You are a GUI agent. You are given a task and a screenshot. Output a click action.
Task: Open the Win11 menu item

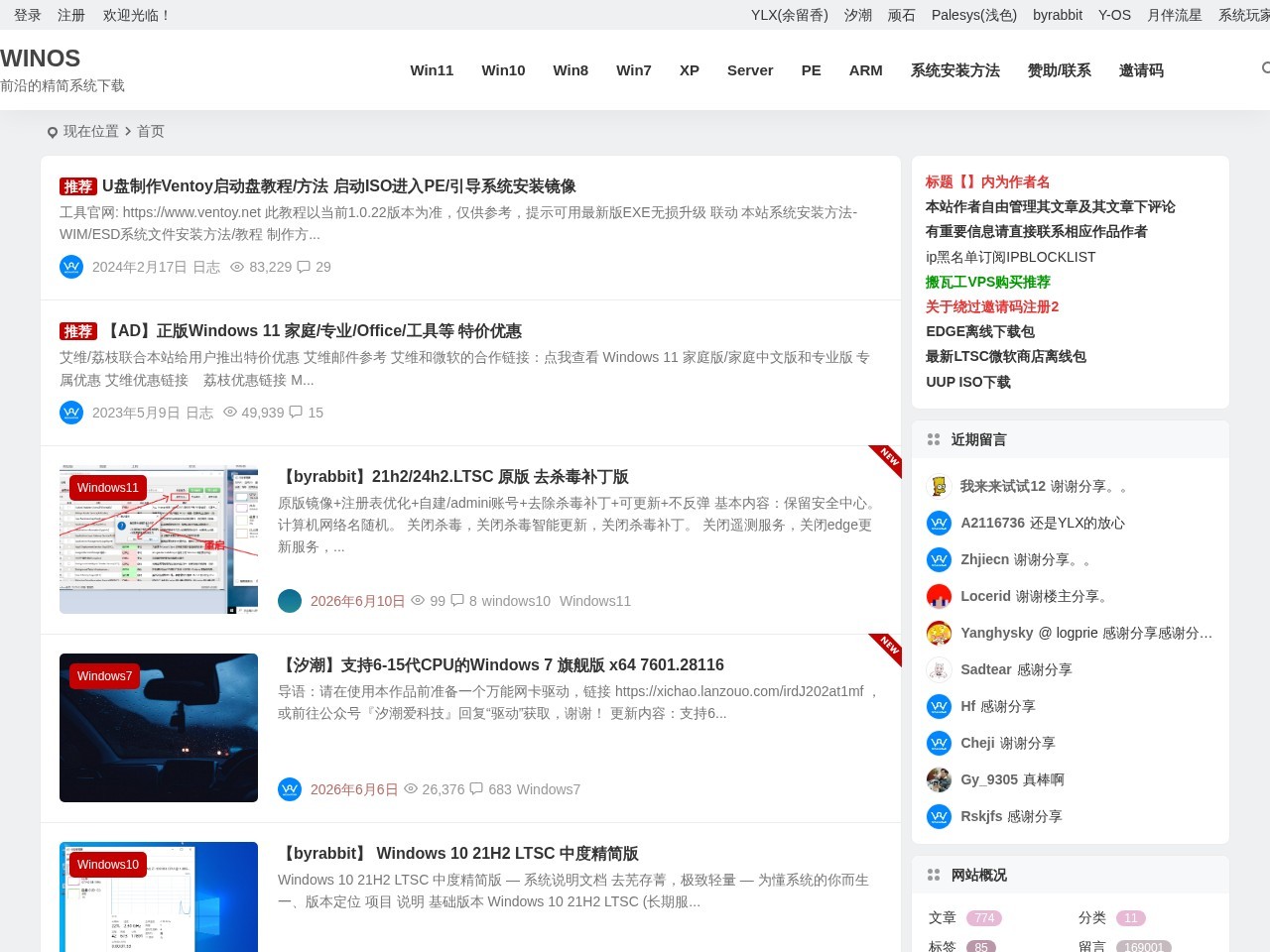432,70
